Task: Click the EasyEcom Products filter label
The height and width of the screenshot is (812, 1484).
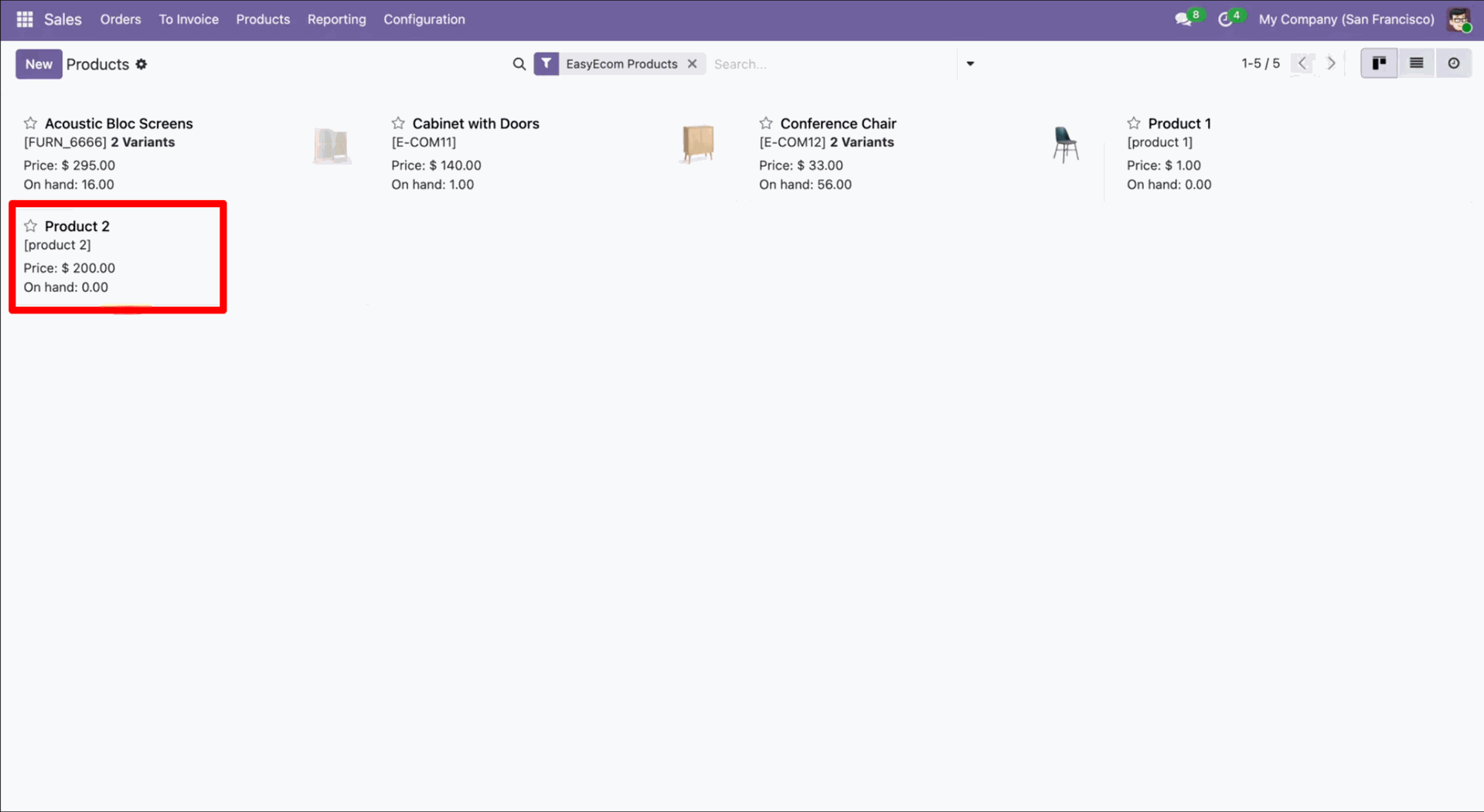Action: pyautogui.click(x=621, y=64)
